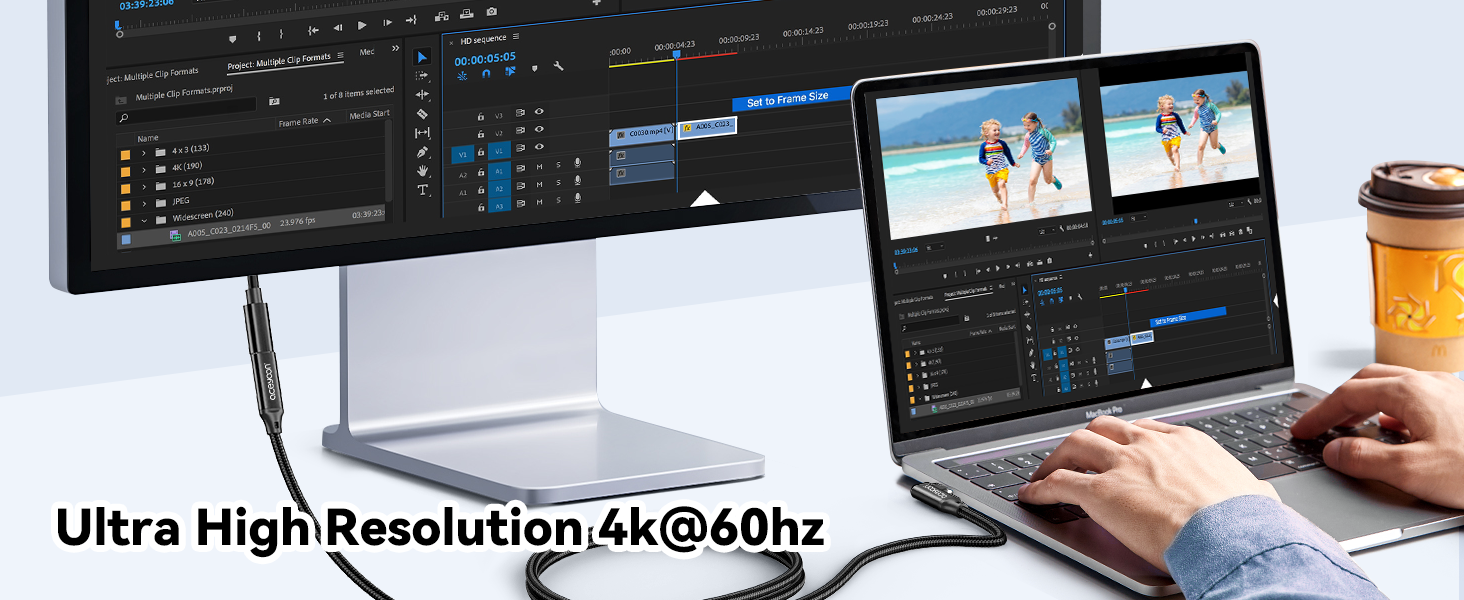This screenshot has width=1464, height=600.
Task: Switch to Project: Multiple Clip Formats tab
Action: click(x=279, y=62)
